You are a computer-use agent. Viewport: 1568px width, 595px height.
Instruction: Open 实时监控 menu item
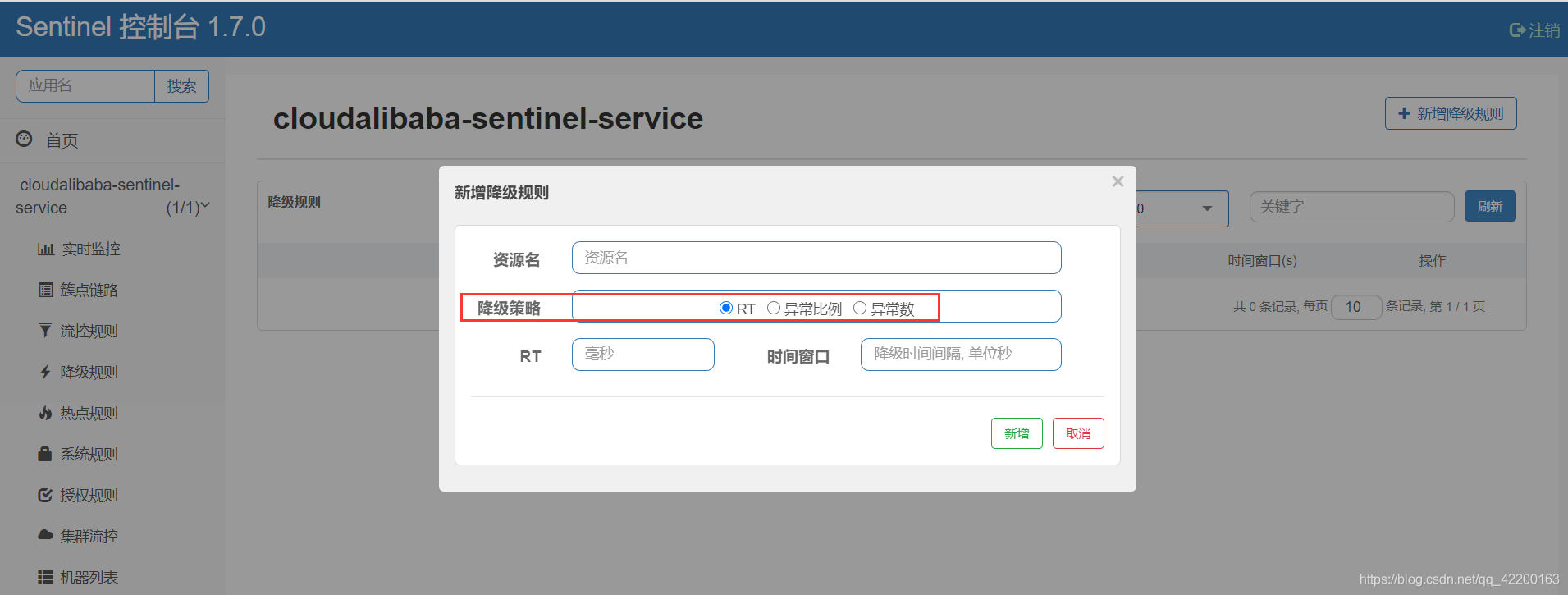(x=91, y=249)
